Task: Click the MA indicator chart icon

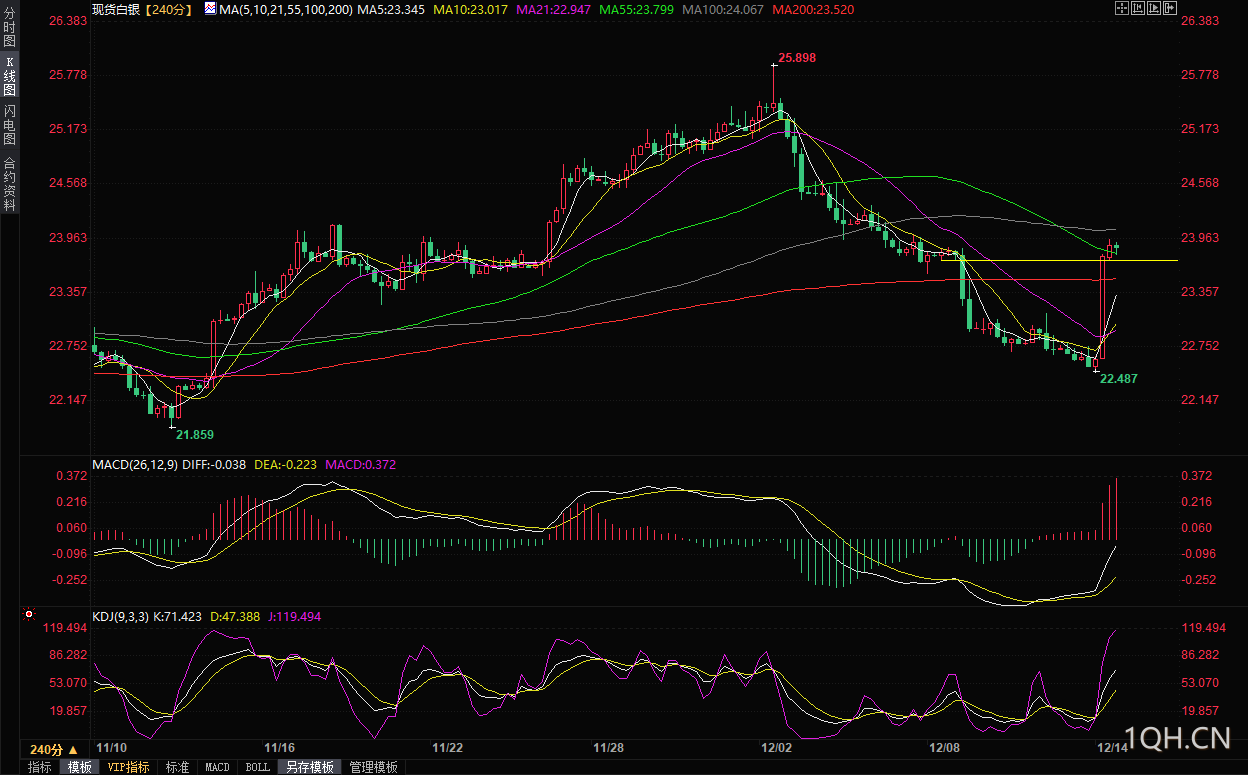Action: (x=209, y=8)
